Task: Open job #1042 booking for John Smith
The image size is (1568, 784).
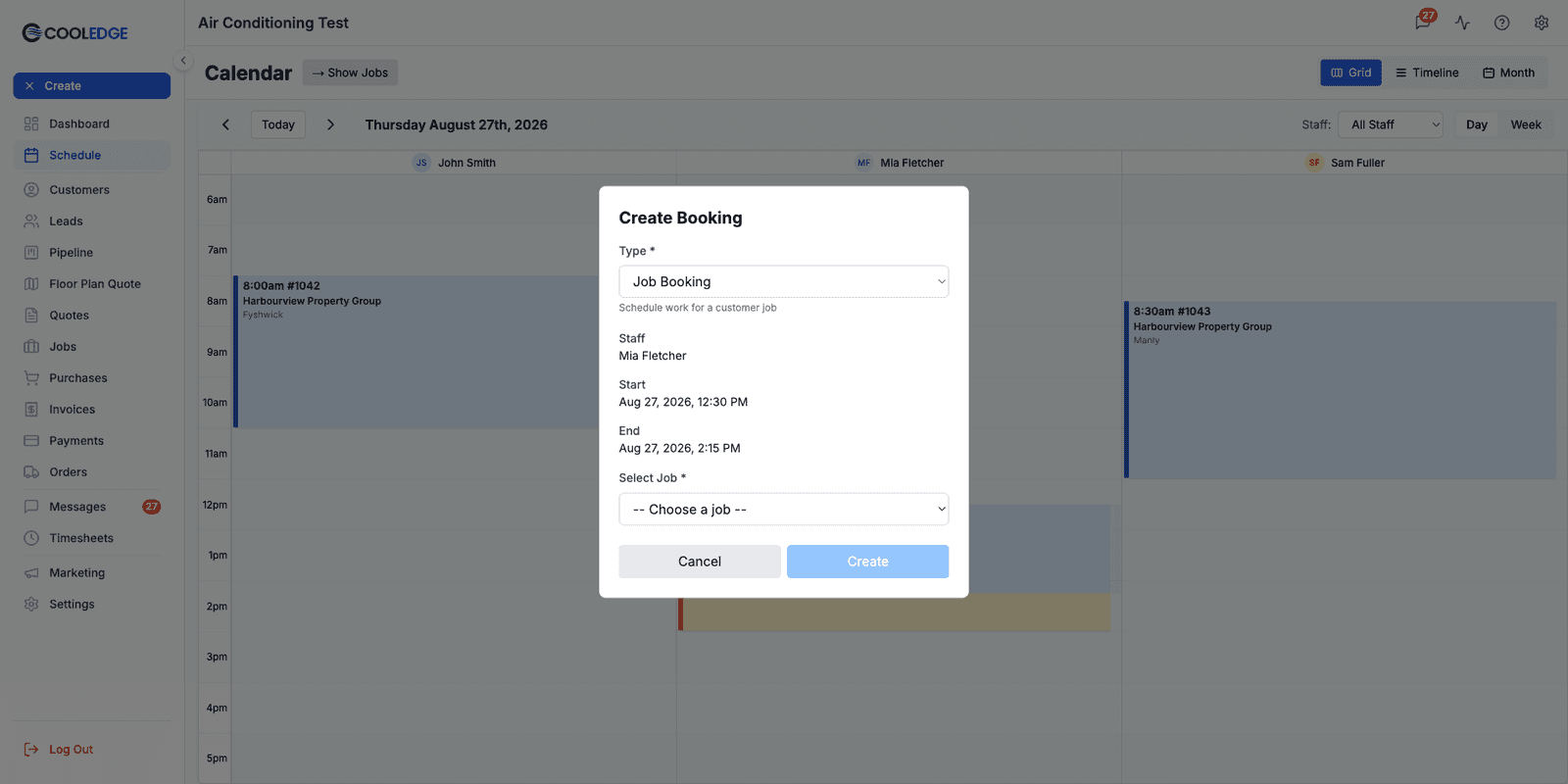Action: point(416,352)
